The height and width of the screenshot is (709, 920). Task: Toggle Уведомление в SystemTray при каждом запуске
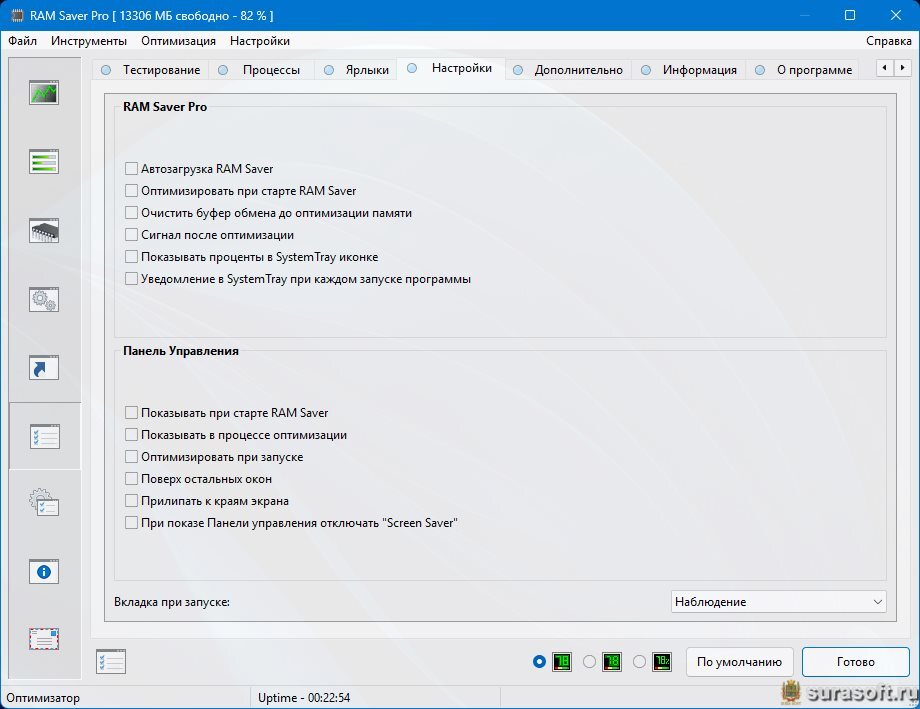131,279
